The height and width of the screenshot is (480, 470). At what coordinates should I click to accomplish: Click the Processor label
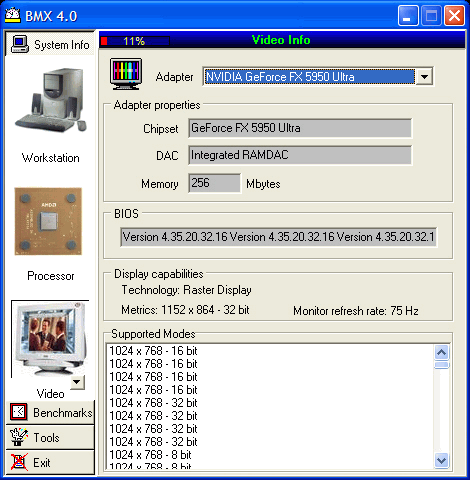pos(51,276)
